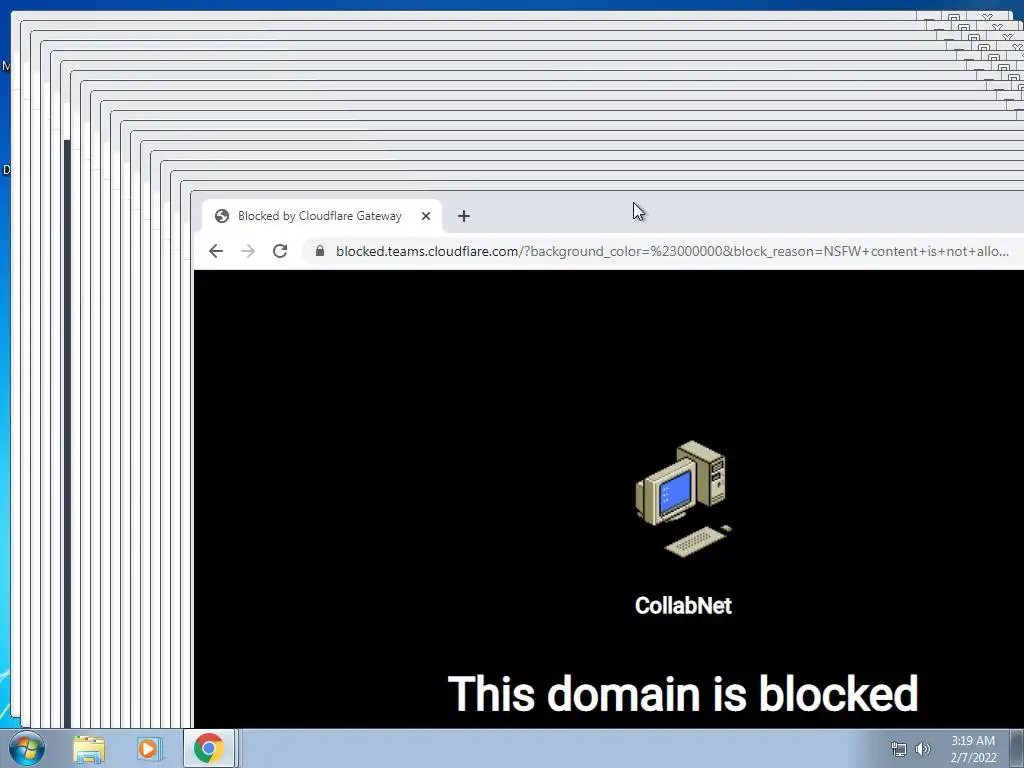1024x768 pixels.
Task: Click the Chrome taskbar icon
Action: click(x=208, y=748)
